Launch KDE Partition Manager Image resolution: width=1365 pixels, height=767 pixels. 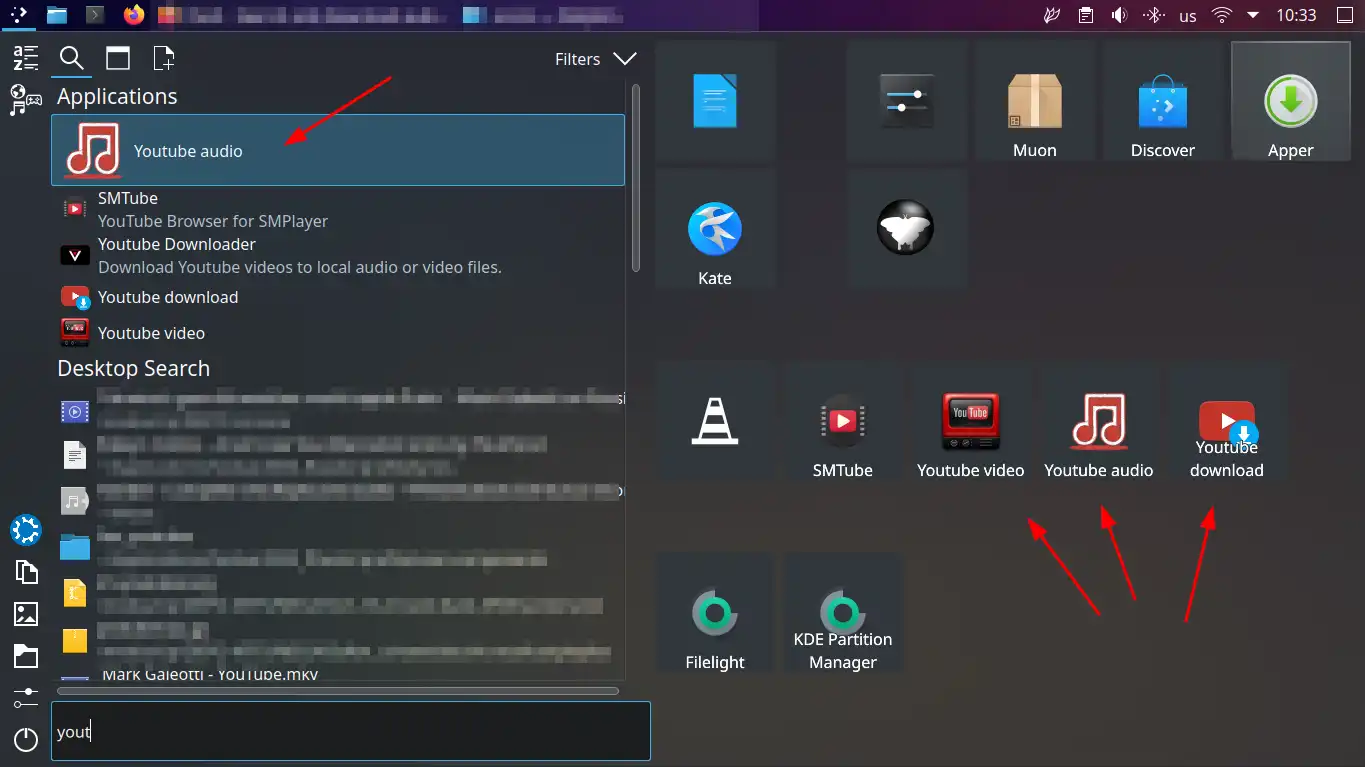843,613
